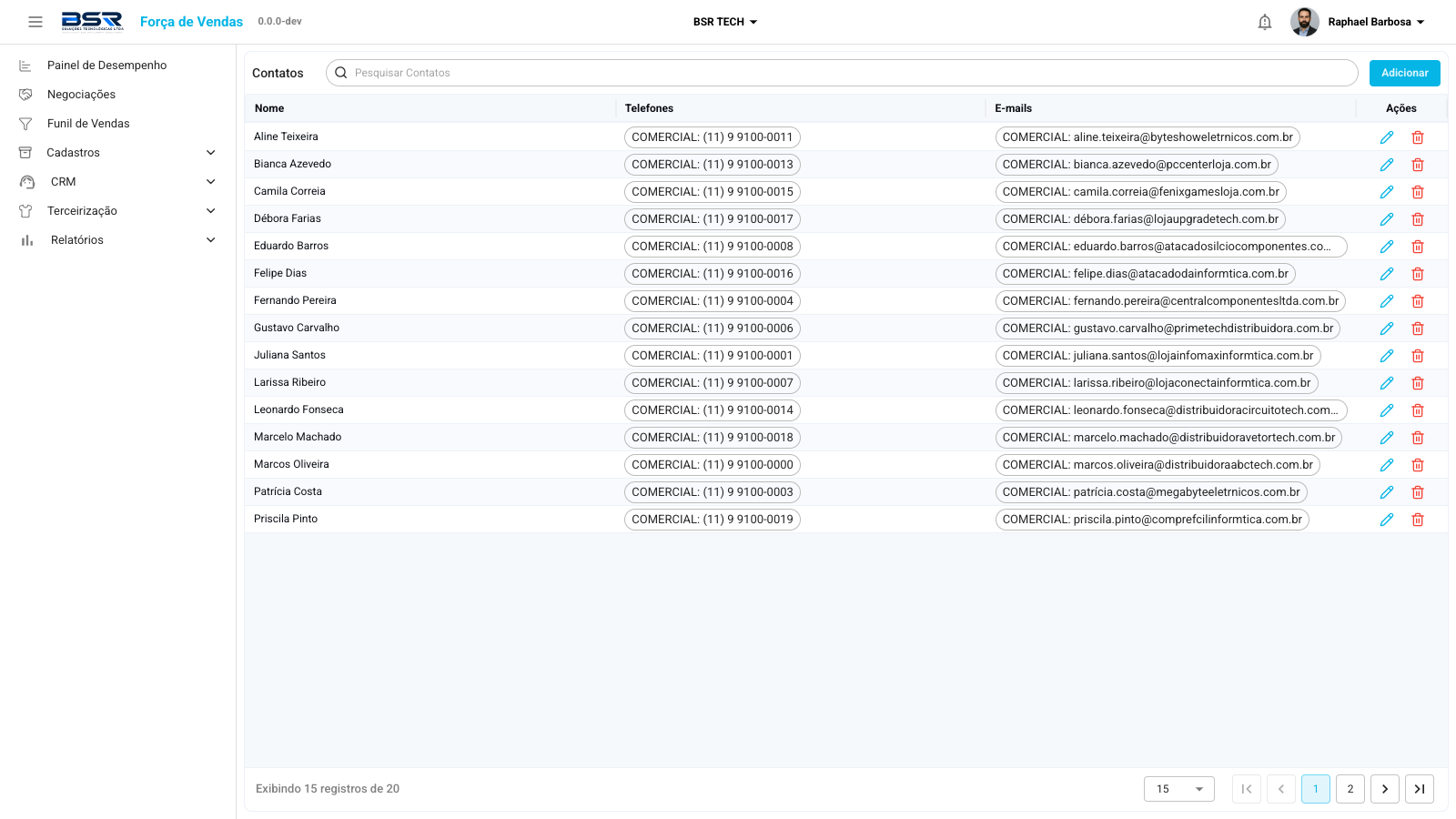
Task: Expand the Relatórios menu
Action: (118, 240)
